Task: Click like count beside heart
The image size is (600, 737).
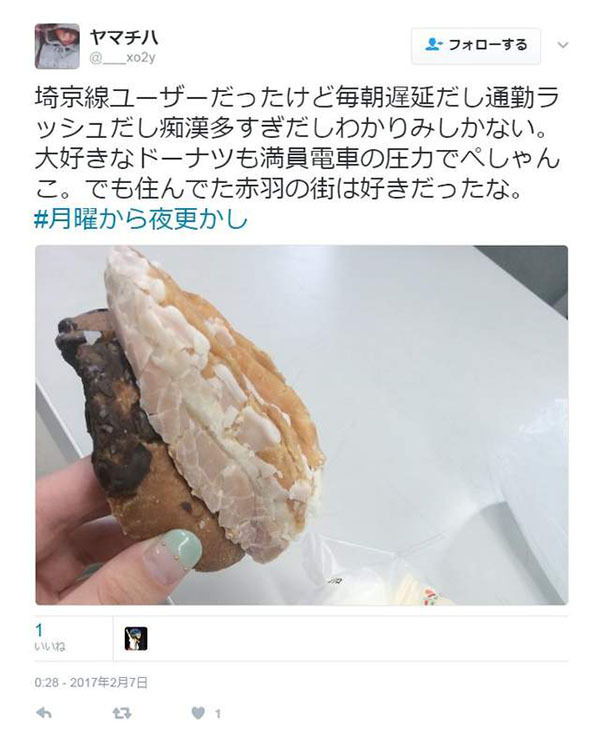Action: coord(218,714)
